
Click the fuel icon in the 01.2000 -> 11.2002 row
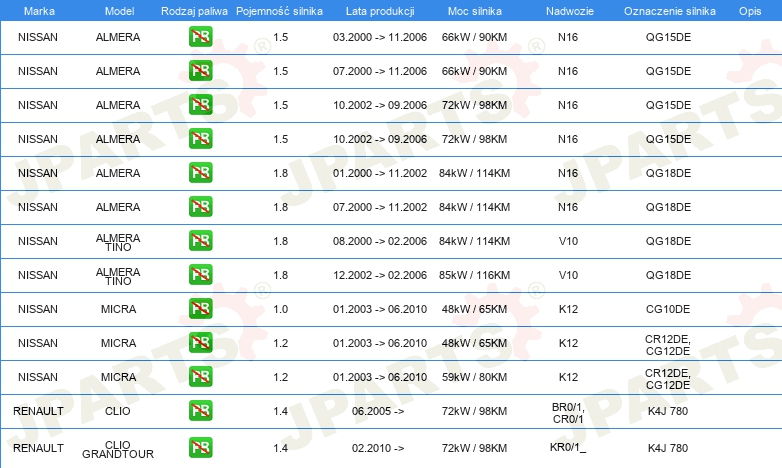pos(200,173)
